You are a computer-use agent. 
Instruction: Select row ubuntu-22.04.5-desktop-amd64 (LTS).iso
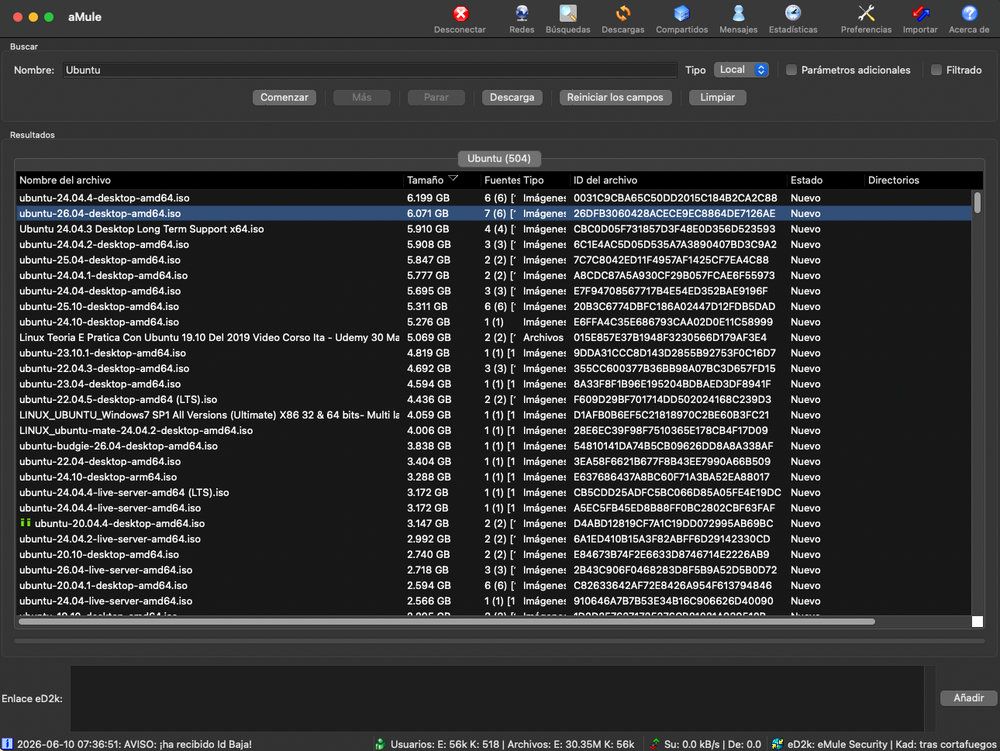[x=494, y=400]
